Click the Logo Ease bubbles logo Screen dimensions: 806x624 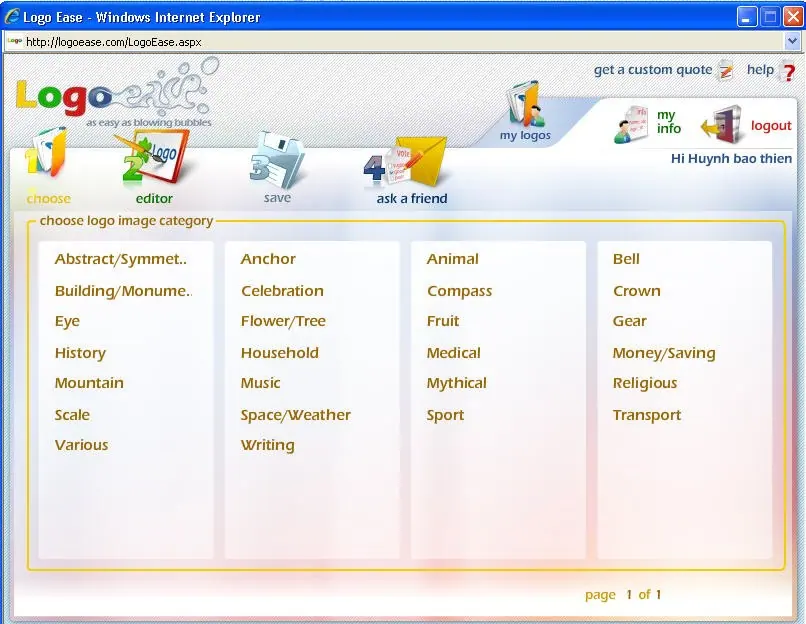[x=118, y=93]
